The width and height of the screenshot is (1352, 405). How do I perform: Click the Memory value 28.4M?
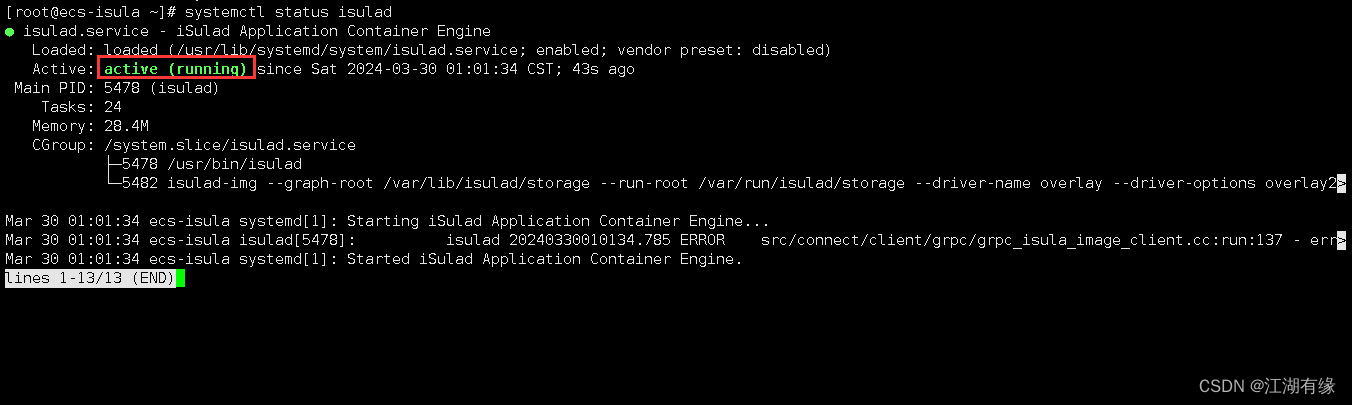tap(126, 126)
